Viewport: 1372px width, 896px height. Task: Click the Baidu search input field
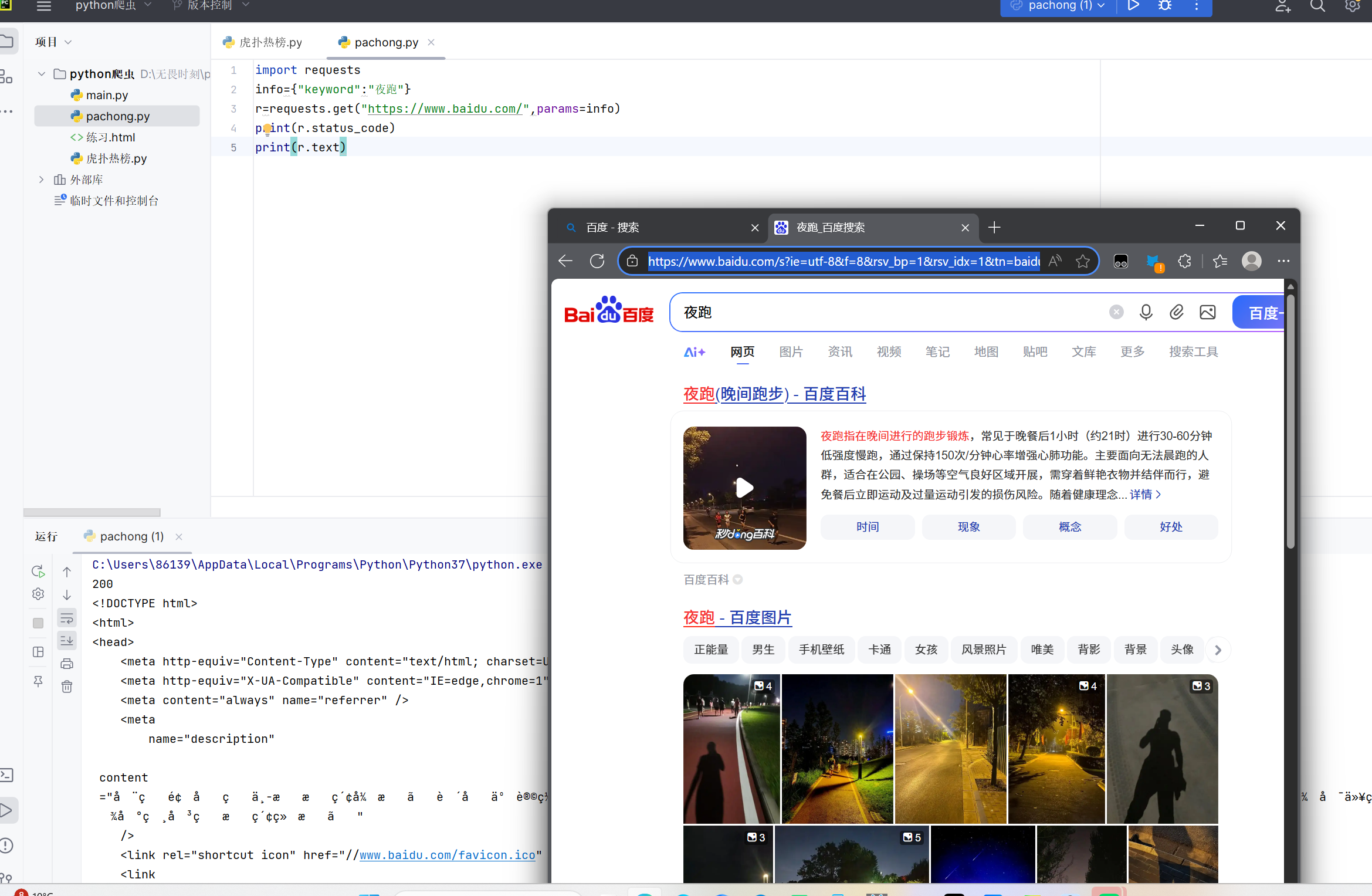point(880,312)
